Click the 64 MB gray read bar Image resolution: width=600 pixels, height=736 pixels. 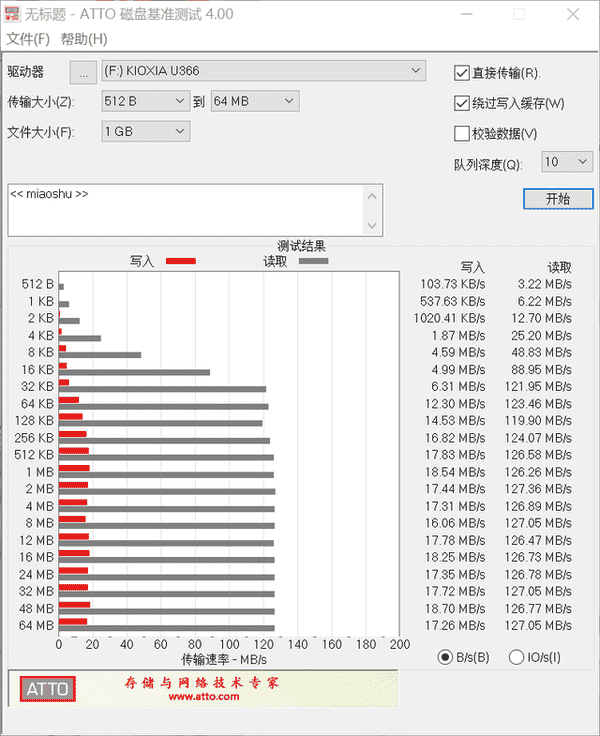167,628
